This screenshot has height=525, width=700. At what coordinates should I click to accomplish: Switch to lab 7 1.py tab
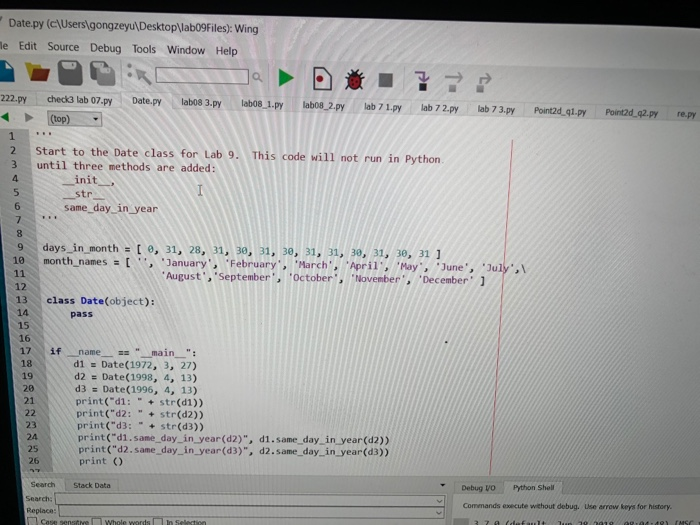[x=383, y=107]
